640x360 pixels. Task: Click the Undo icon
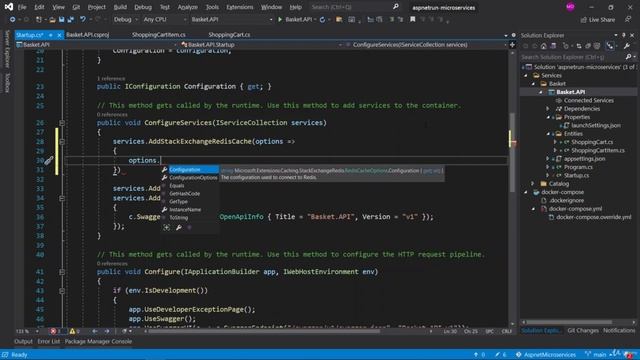pyautogui.click(x=83, y=19)
